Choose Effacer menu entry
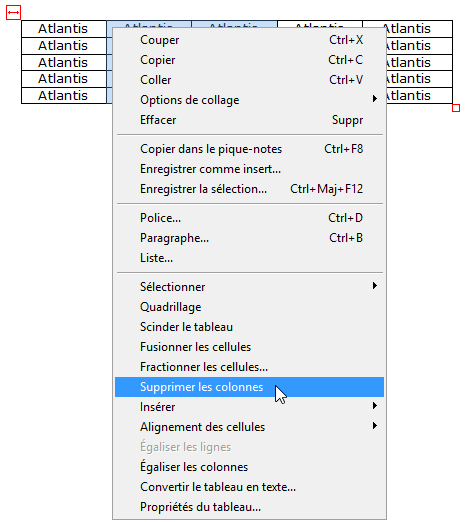This screenshot has height=522, width=470. [x=249, y=120]
